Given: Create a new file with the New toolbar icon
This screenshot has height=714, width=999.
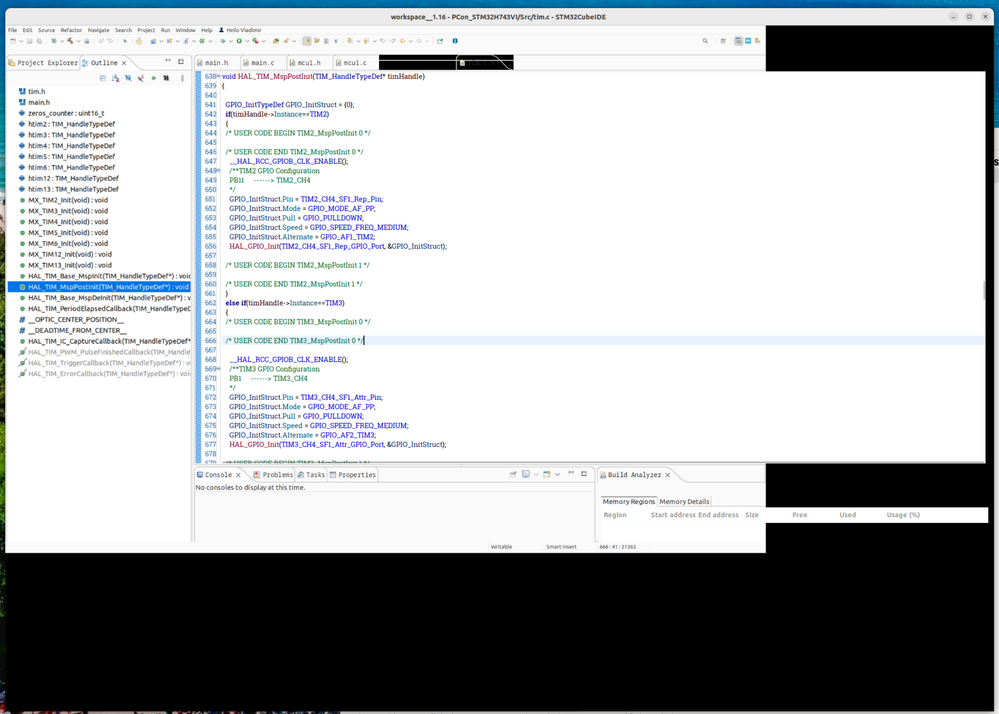Looking at the screenshot, I should click(12, 42).
